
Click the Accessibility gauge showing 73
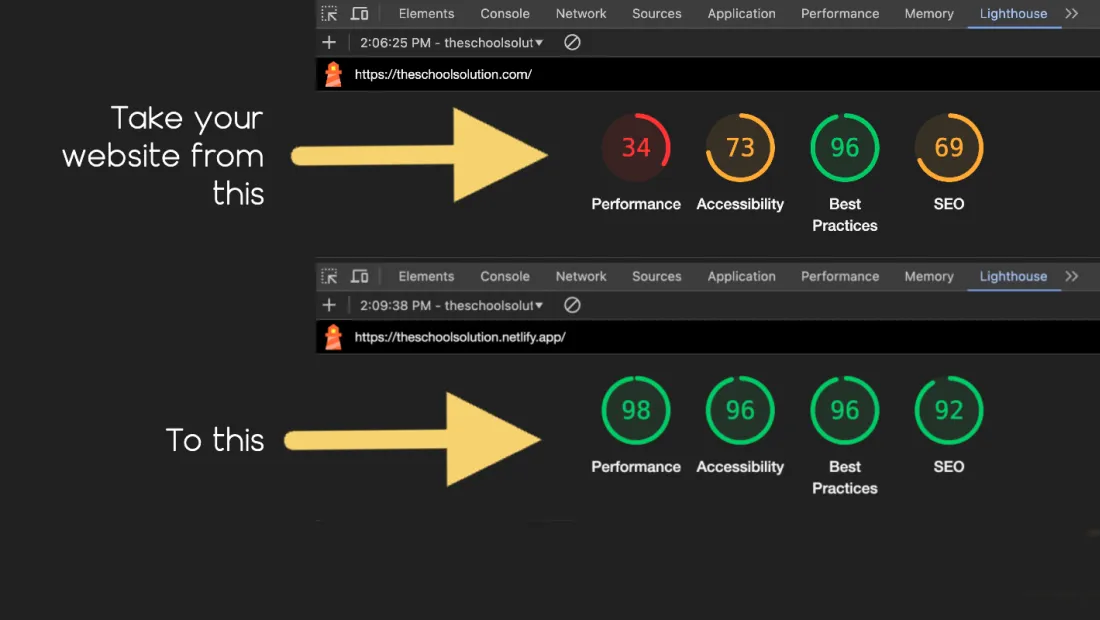[x=740, y=146]
